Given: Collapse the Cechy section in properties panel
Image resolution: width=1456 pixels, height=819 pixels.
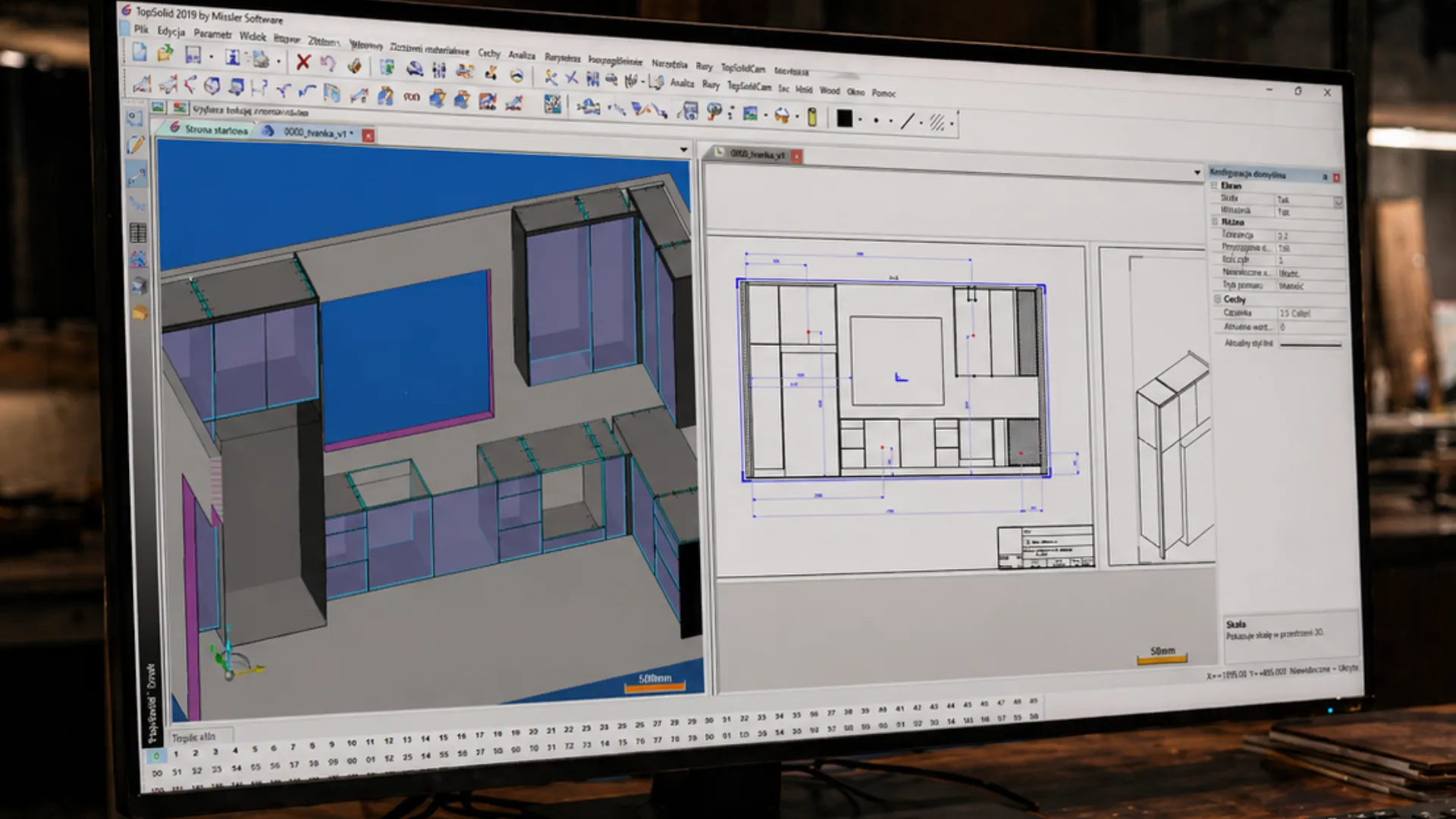Looking at the screenshot, I should click(1217, 299).
